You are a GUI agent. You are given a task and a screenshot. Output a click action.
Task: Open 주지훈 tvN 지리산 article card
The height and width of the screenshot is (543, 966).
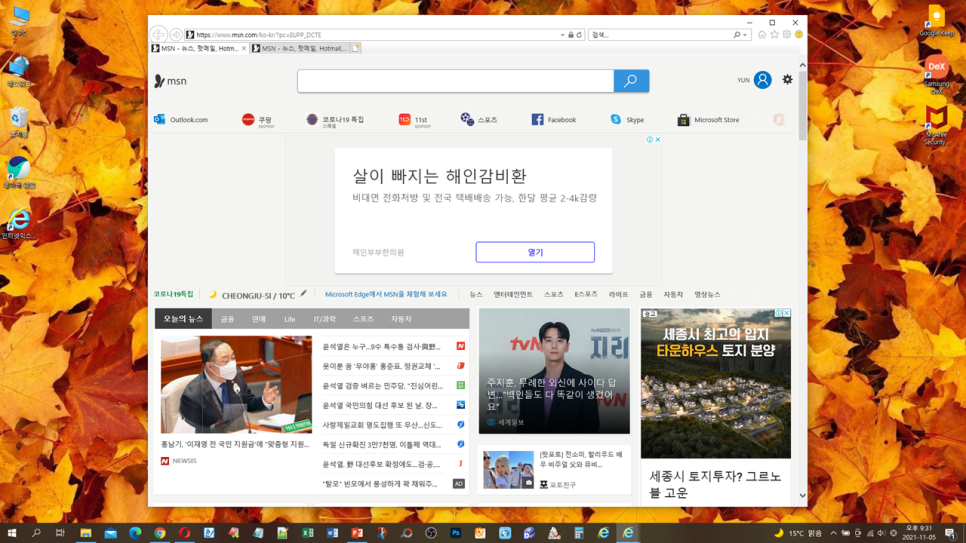coord(554,371)
